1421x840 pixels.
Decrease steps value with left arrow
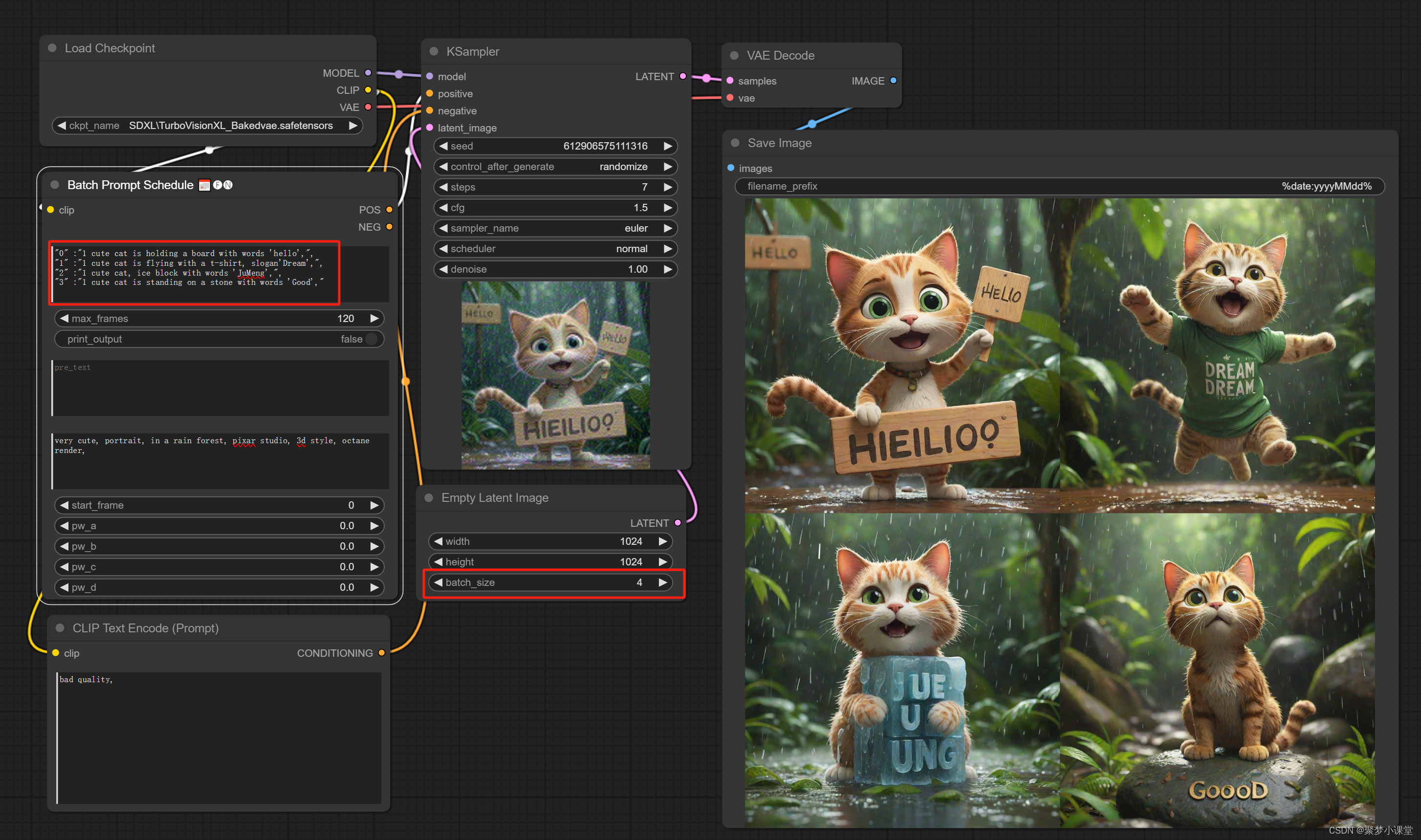click(x=443, y=187)
